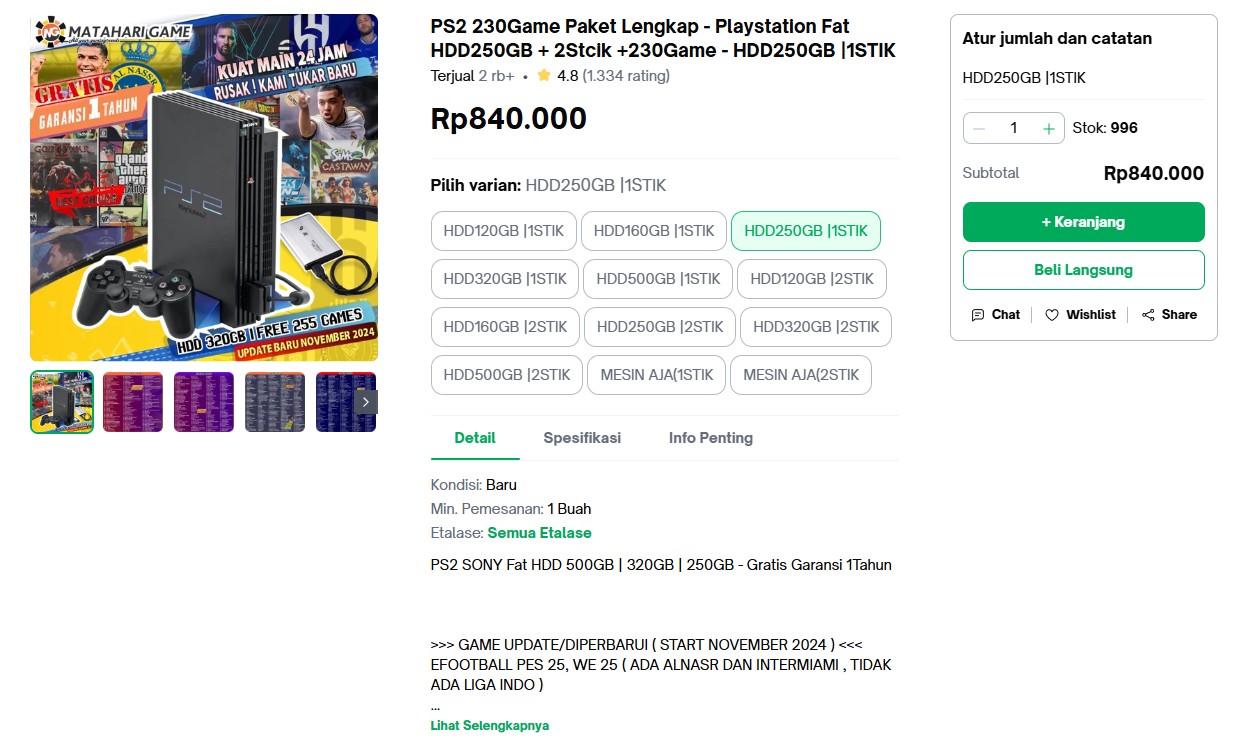Choose the MESIN AJA(1STIK variant
This screenshot has width=1235, height=743.
click(x=656, y=374)
